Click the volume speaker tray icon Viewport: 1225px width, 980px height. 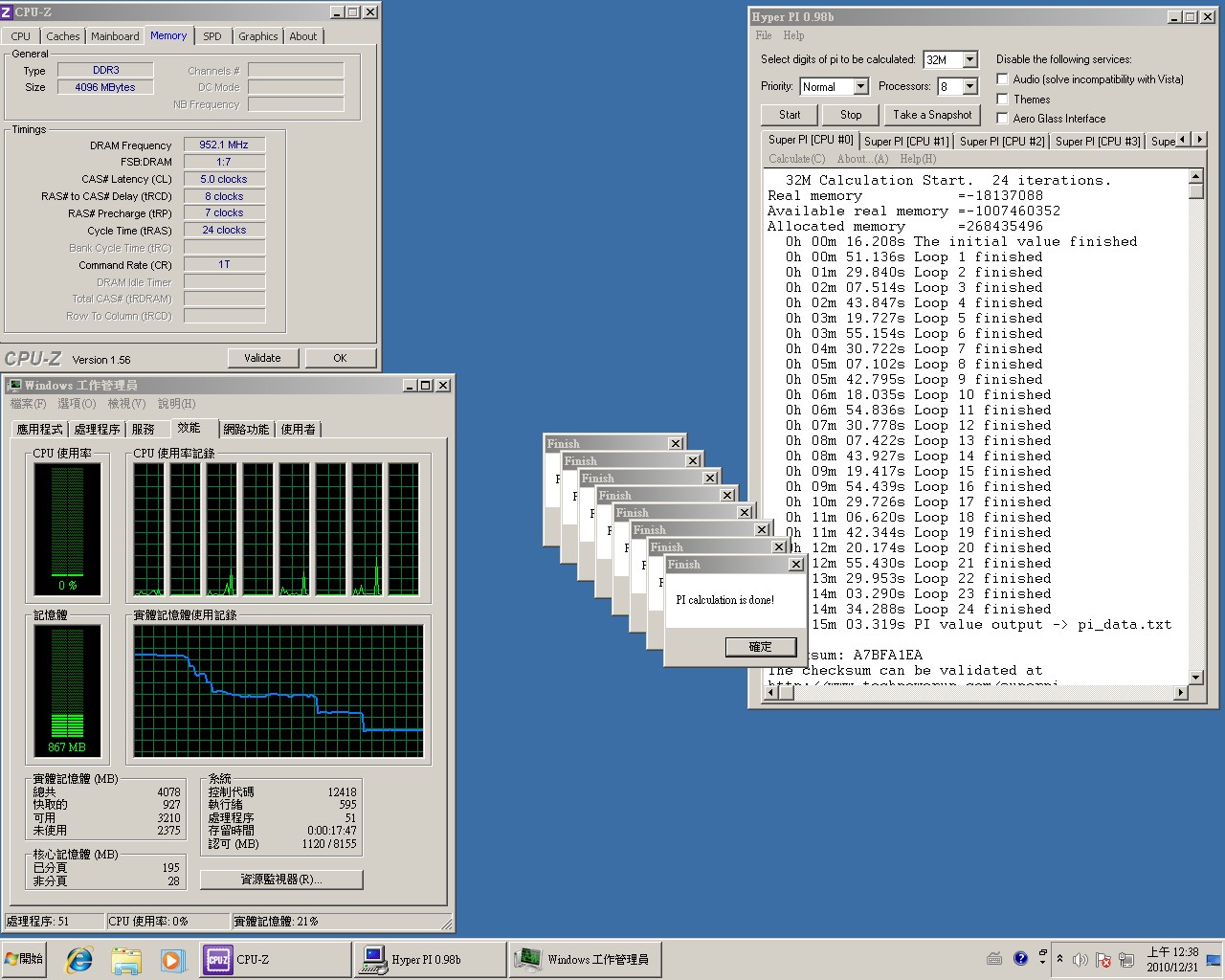click(x=1080, y=960)
